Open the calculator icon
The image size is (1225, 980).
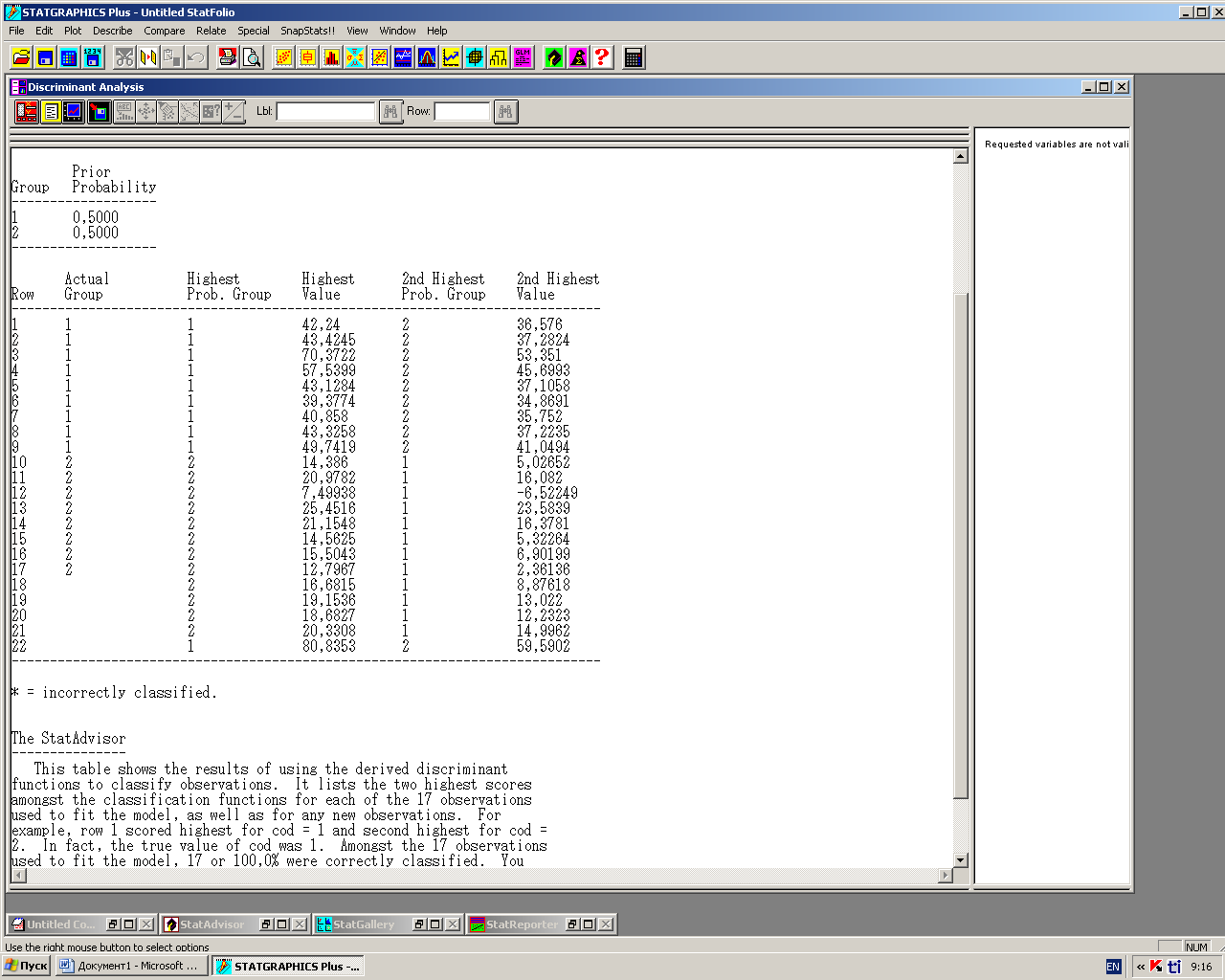[x=634, y=57]
